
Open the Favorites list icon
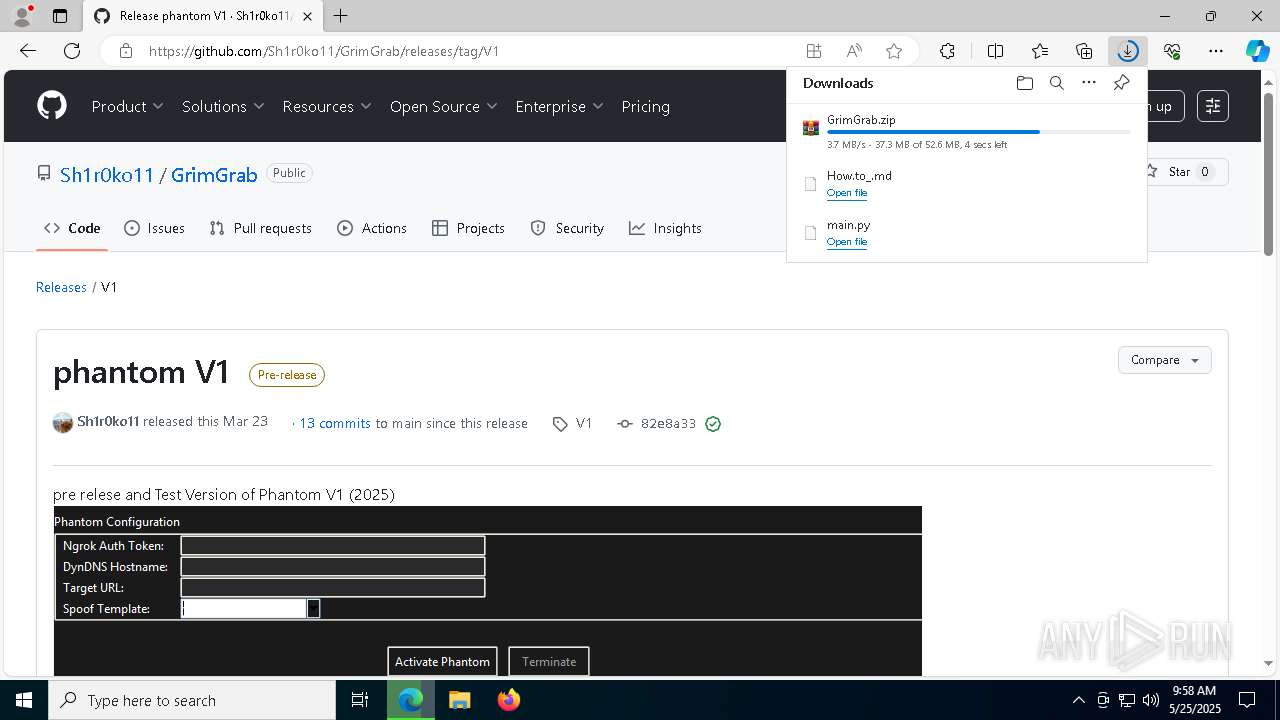(1040, 51)
